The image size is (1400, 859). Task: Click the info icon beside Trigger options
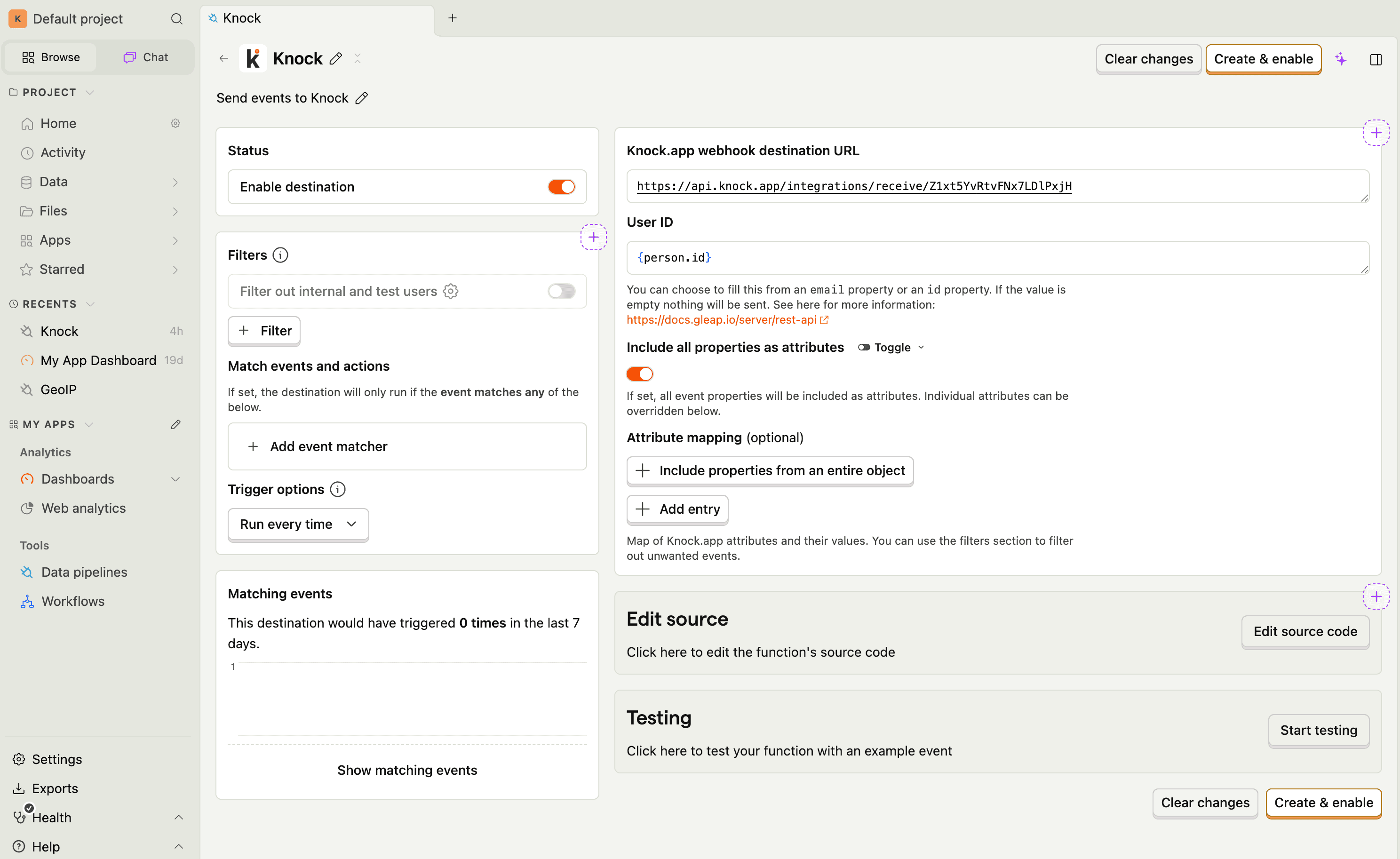(x=337, y=489)
